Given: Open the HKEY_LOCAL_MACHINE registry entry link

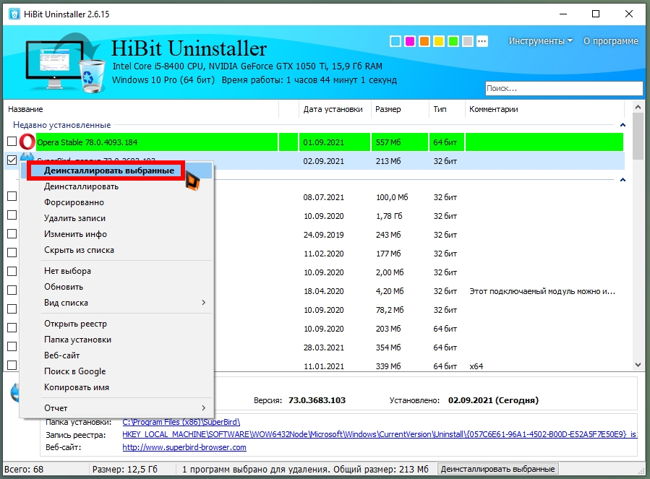Looking at the screenshot, I should tap(380, 434).
